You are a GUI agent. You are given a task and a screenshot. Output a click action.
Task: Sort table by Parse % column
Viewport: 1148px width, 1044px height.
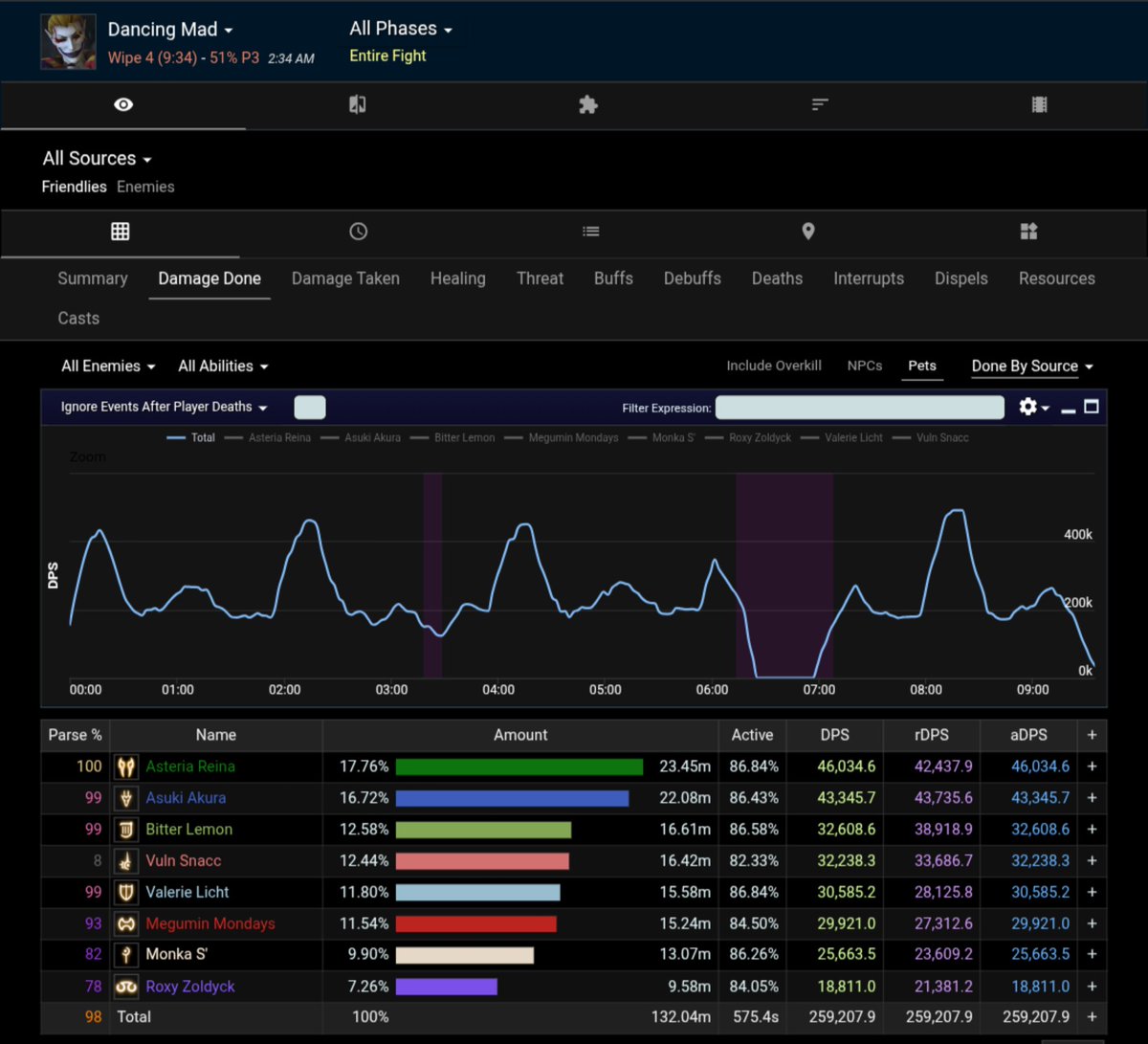click(76, 735)
